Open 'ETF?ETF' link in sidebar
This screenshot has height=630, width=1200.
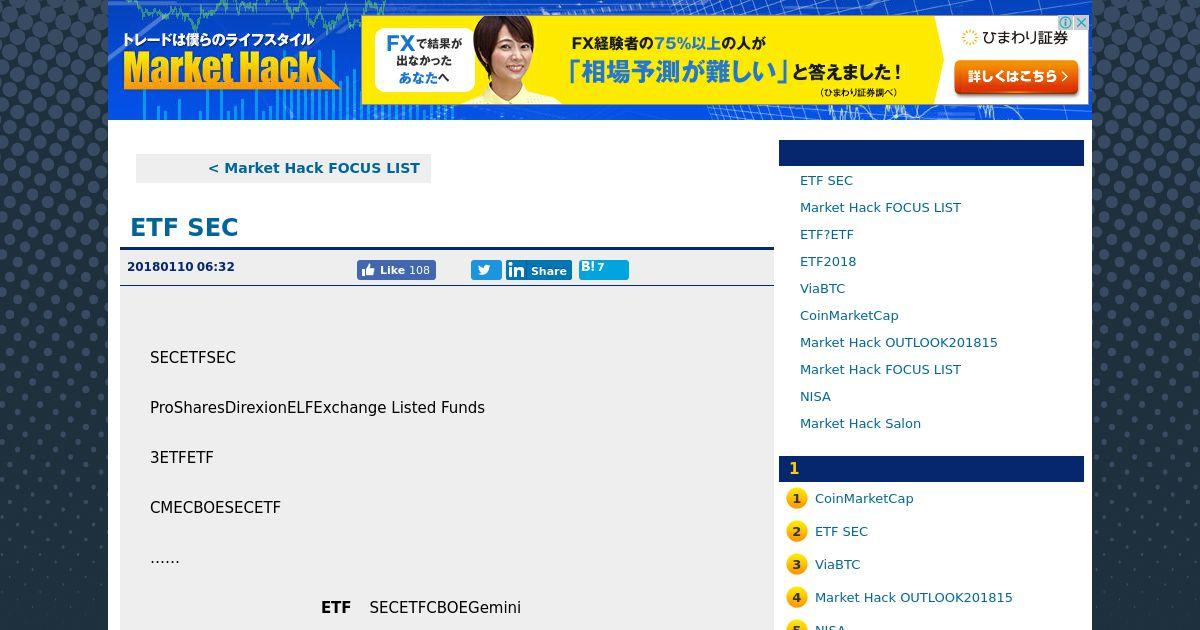827,234
